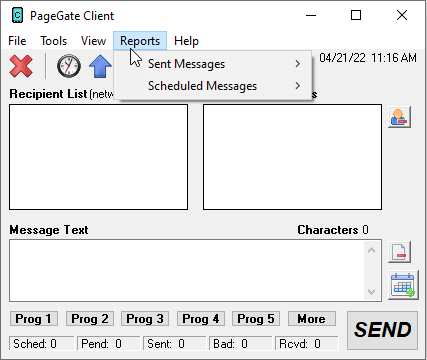Click the Prog 3 button

[145, 319]
